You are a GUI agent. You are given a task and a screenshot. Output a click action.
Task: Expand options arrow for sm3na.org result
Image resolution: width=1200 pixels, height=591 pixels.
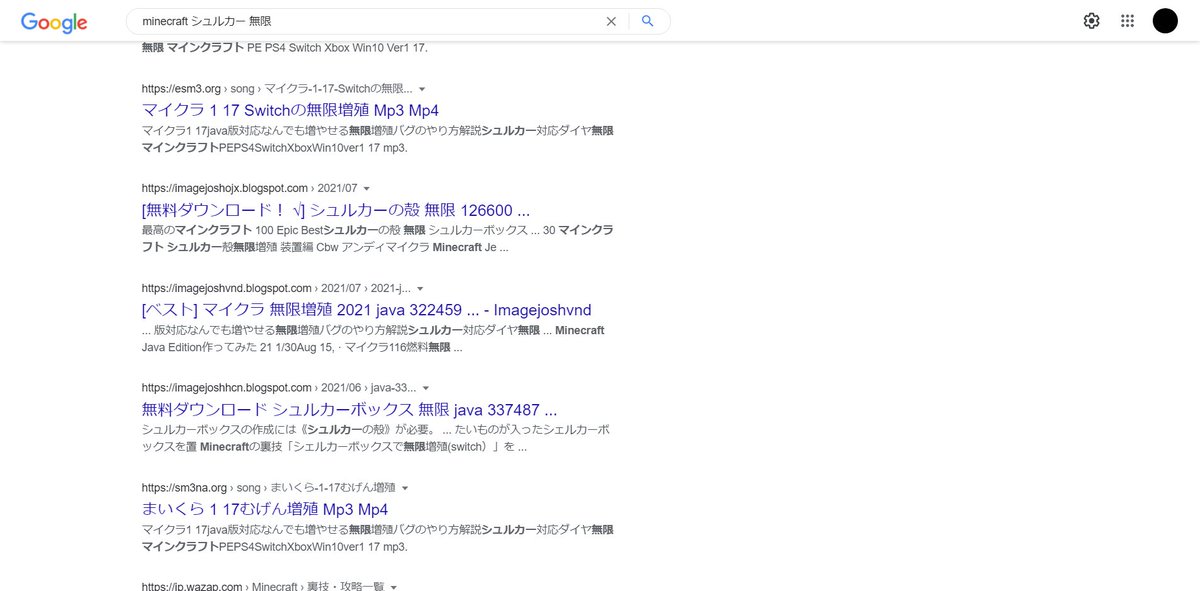[x=405, y=488]
